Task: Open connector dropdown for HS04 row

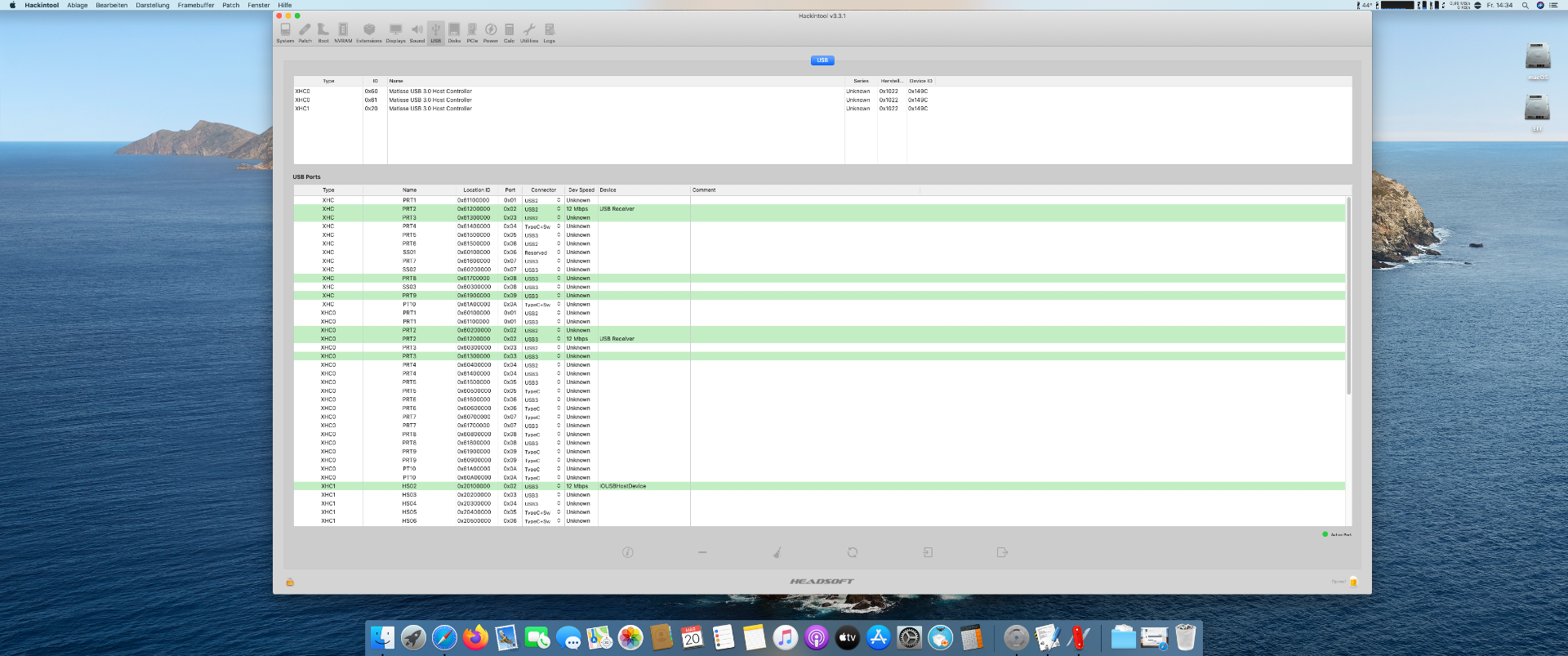Action: click(x=543, y=503)
